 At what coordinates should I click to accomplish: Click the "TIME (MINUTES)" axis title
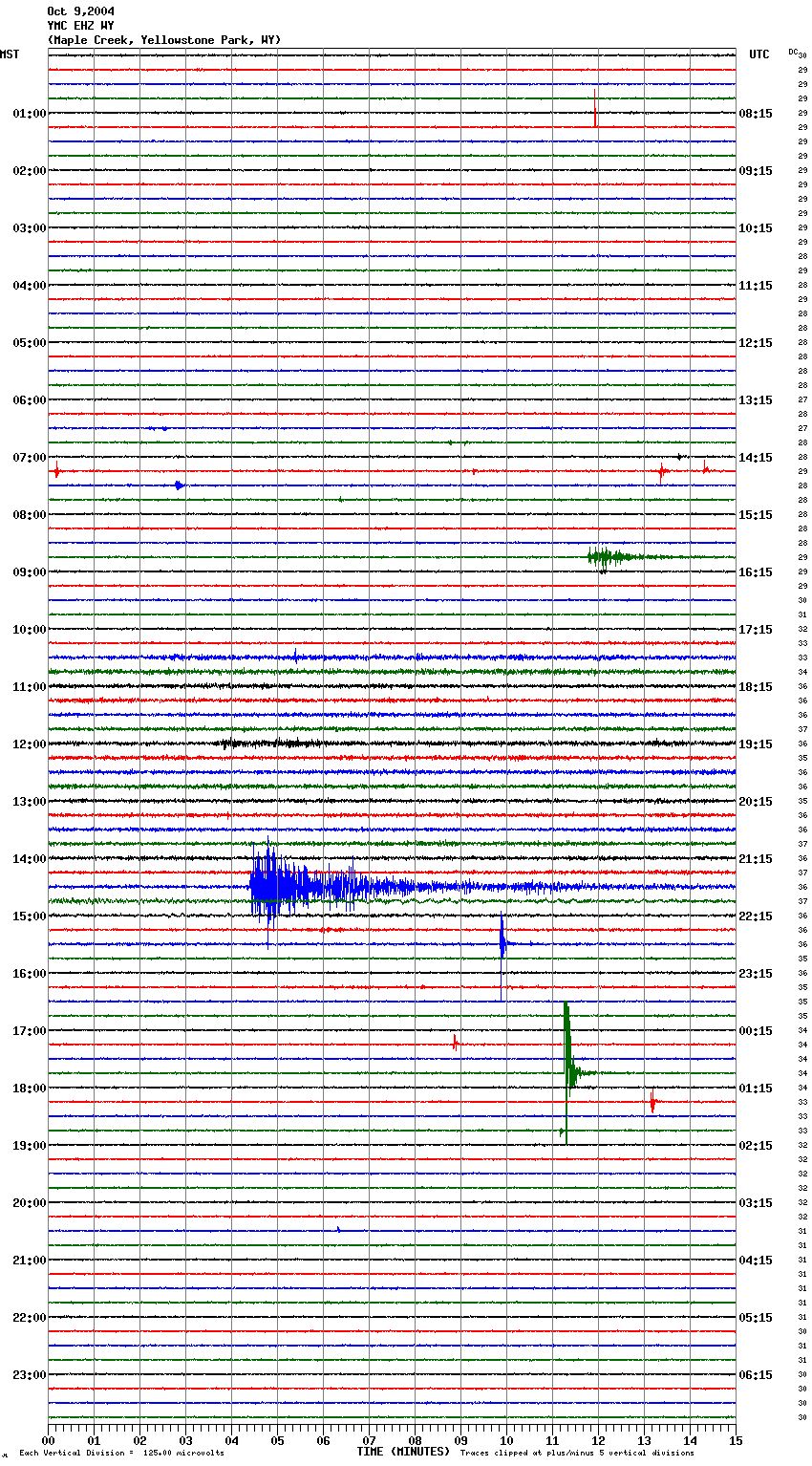[402, 1452]
